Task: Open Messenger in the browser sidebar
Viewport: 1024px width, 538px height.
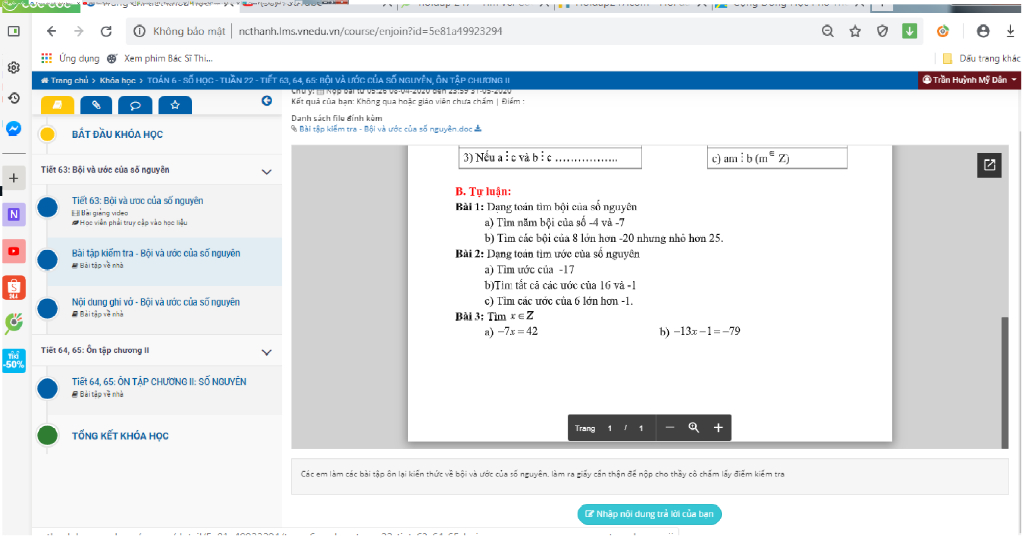Action: (14, 129)
